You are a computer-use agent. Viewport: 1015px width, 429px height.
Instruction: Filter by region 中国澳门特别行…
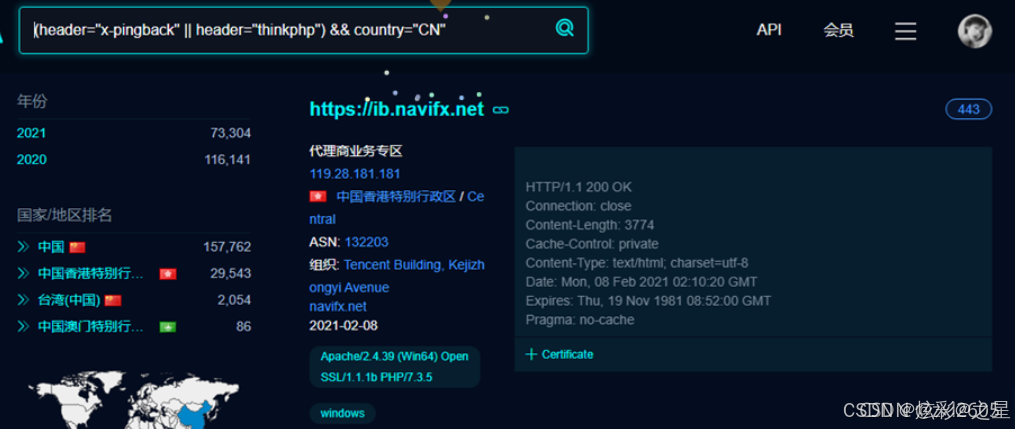pos(91,327)
